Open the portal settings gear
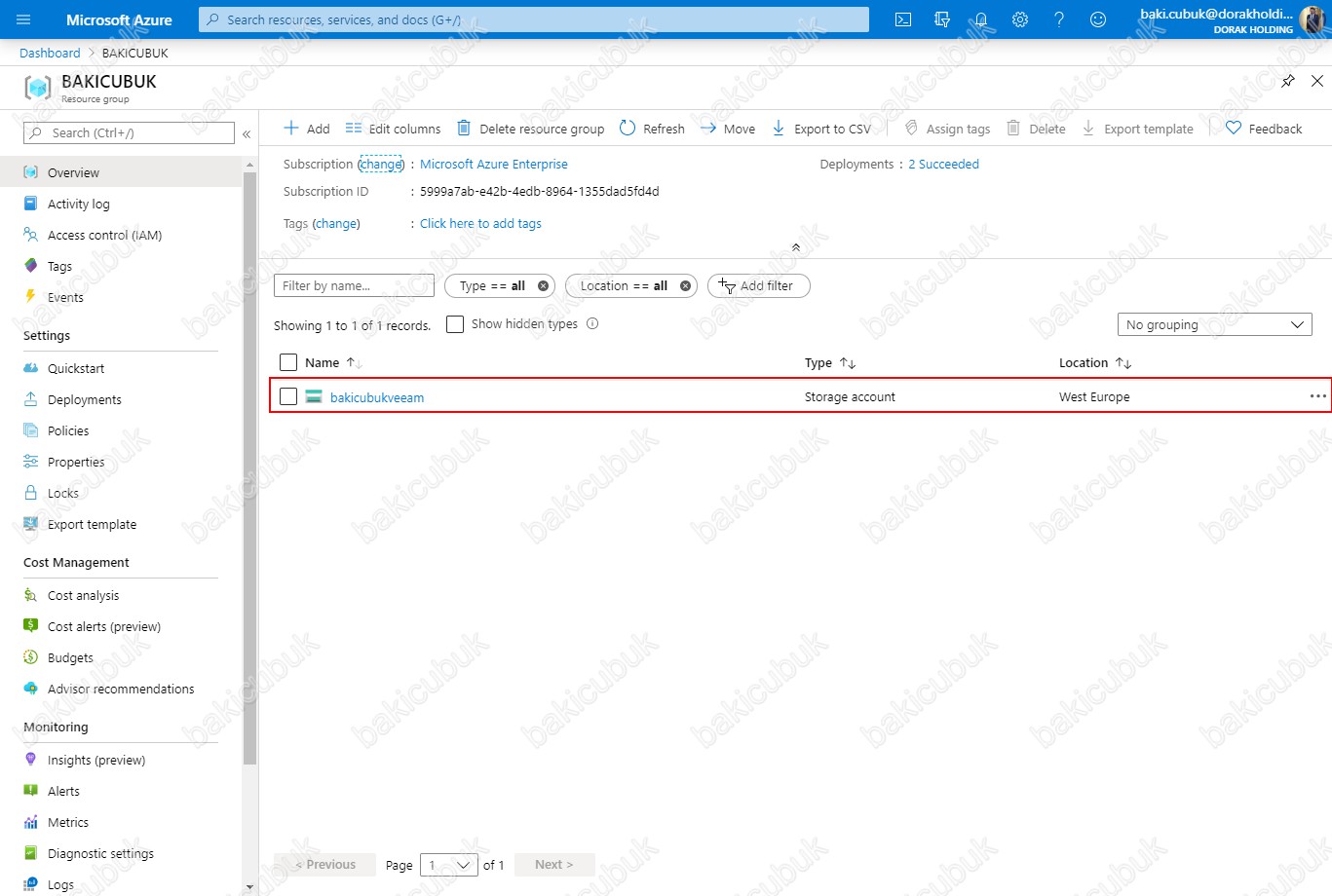 pos(1020,19)
